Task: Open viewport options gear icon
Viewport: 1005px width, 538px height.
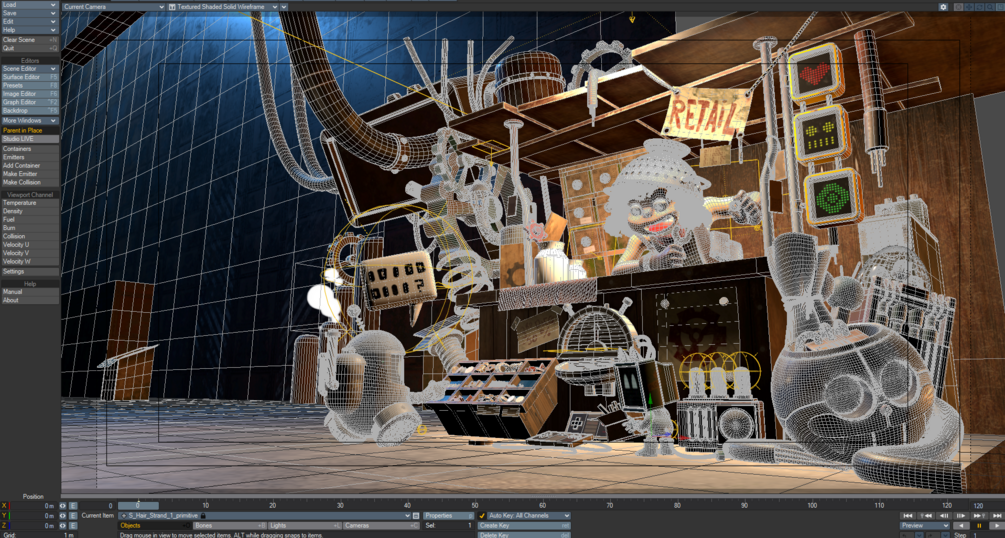Action: pyautogui.click(x=943, y=7)
